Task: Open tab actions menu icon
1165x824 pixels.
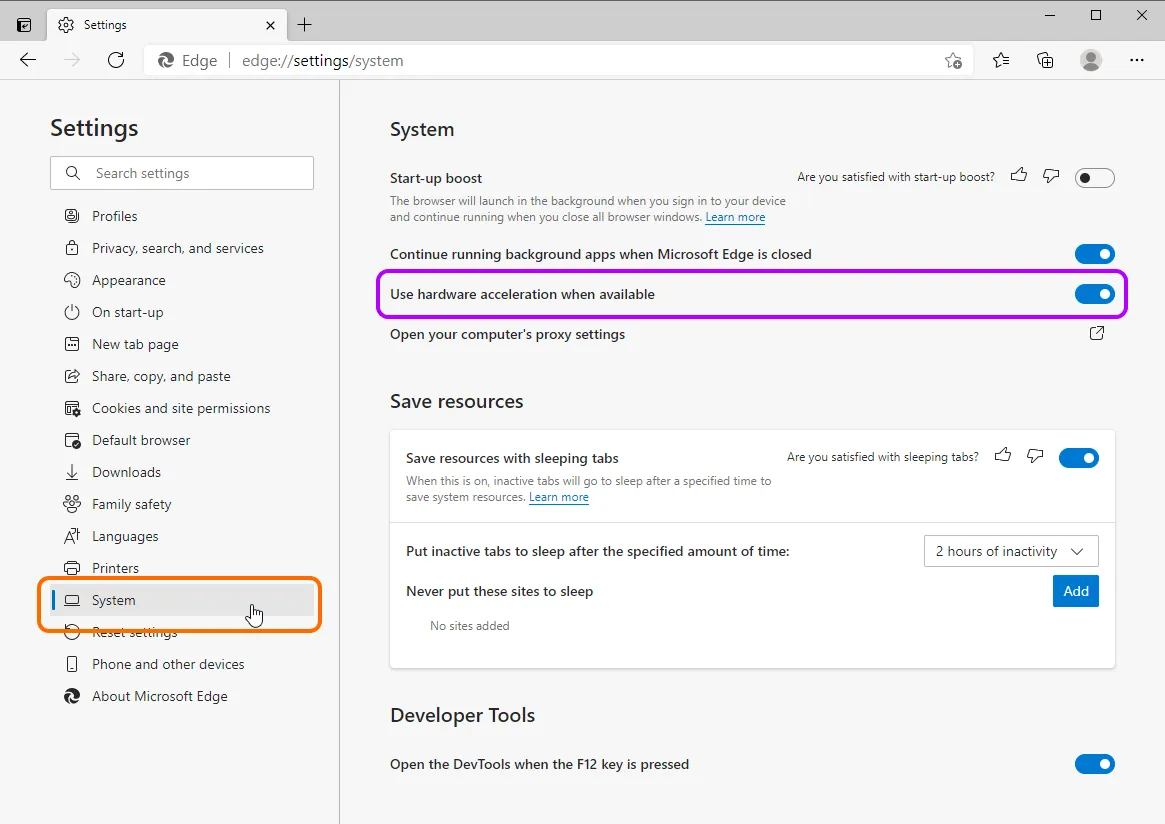Action: coord(24,25)
